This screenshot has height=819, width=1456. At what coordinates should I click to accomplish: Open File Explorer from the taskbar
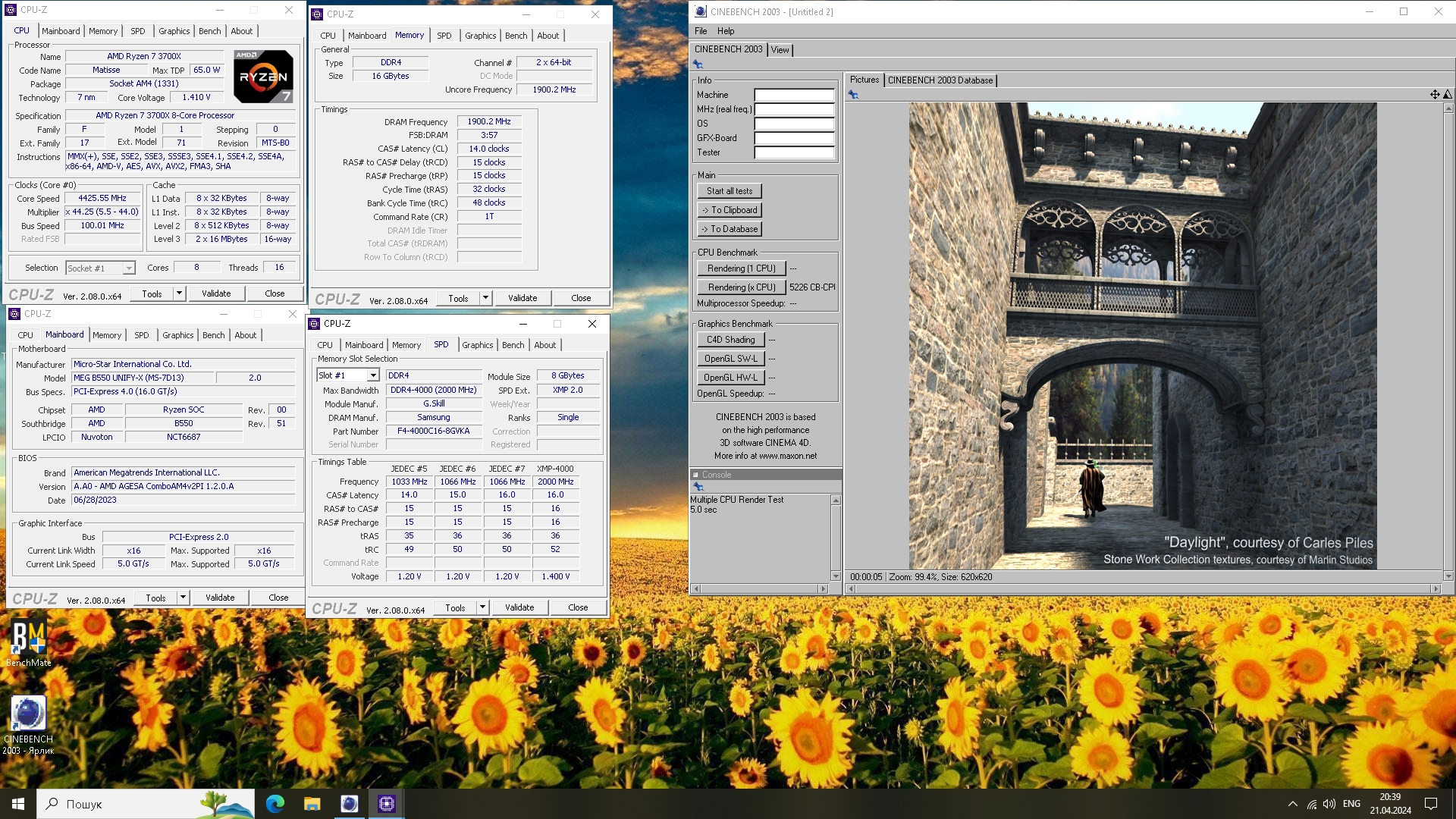point(312,804)
